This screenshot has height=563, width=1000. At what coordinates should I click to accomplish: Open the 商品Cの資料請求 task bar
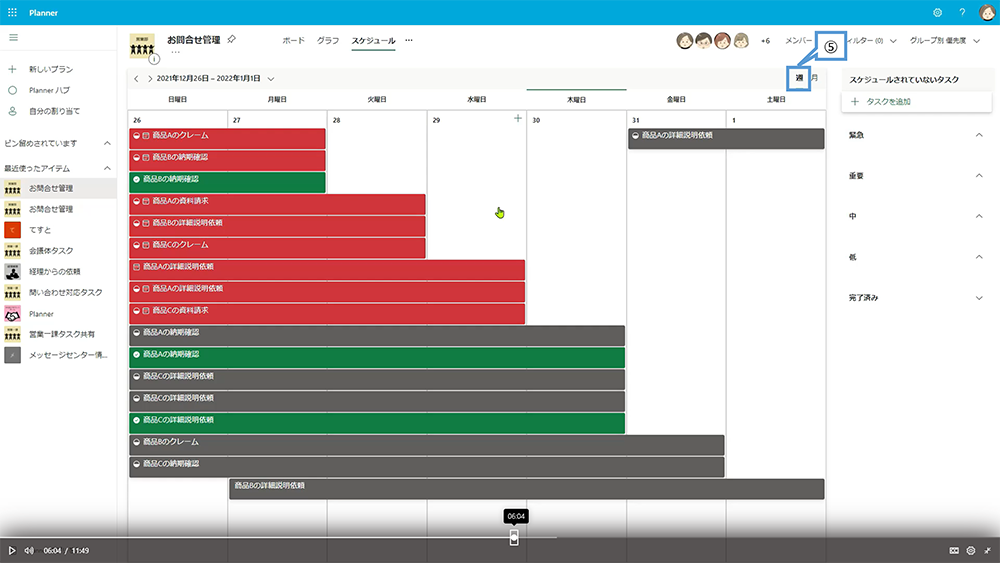[x=327, y=313]
